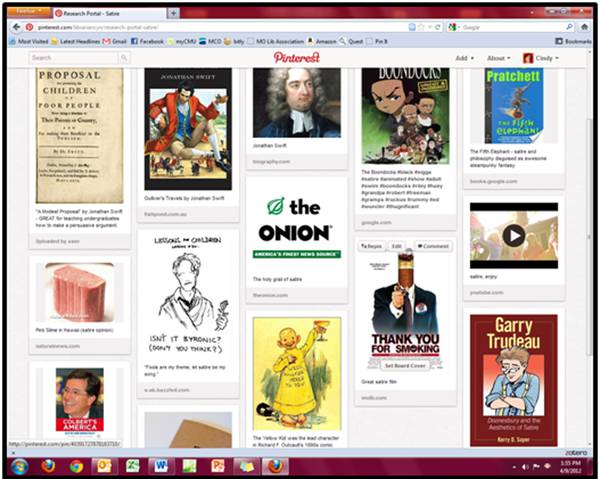Expand the Add dropdown menu
This screenshot has height=479, width=600.
pyautogui.click(x=464, y=58)
